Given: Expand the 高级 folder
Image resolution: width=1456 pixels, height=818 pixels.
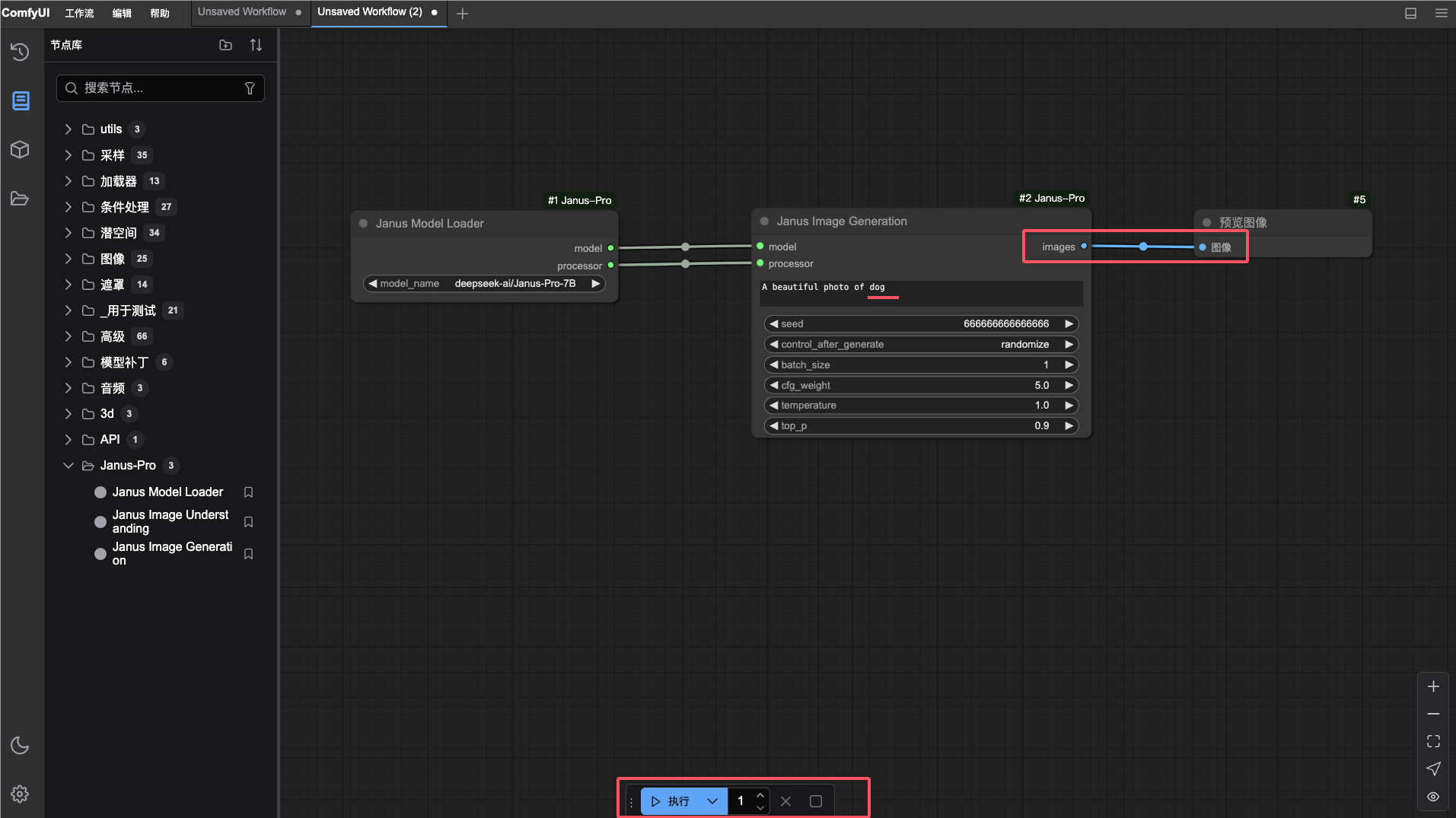Looking at the screenshot, I should click(x=68, y=336).
